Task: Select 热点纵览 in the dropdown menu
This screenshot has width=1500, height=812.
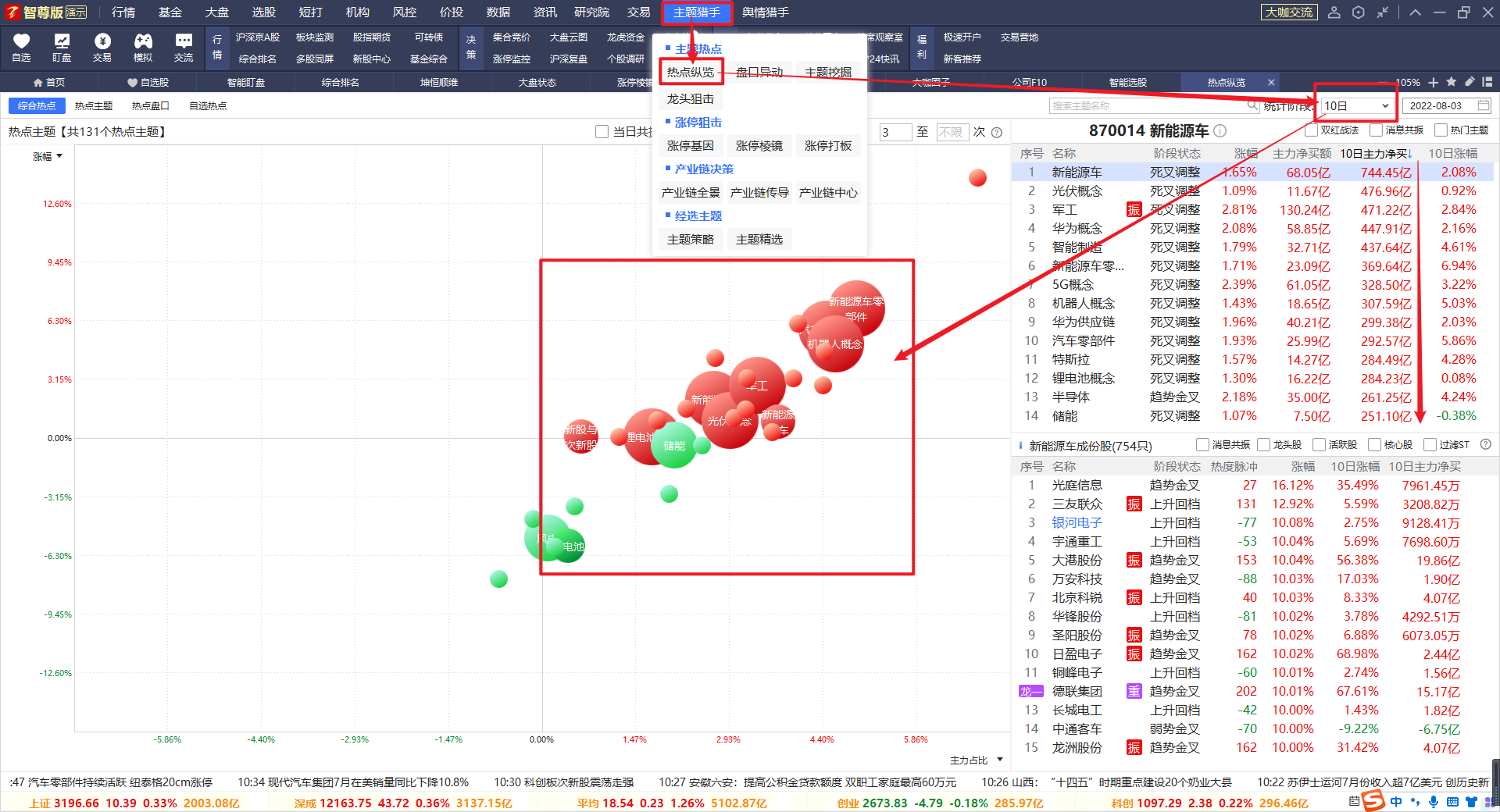Action: coord(691,72)
